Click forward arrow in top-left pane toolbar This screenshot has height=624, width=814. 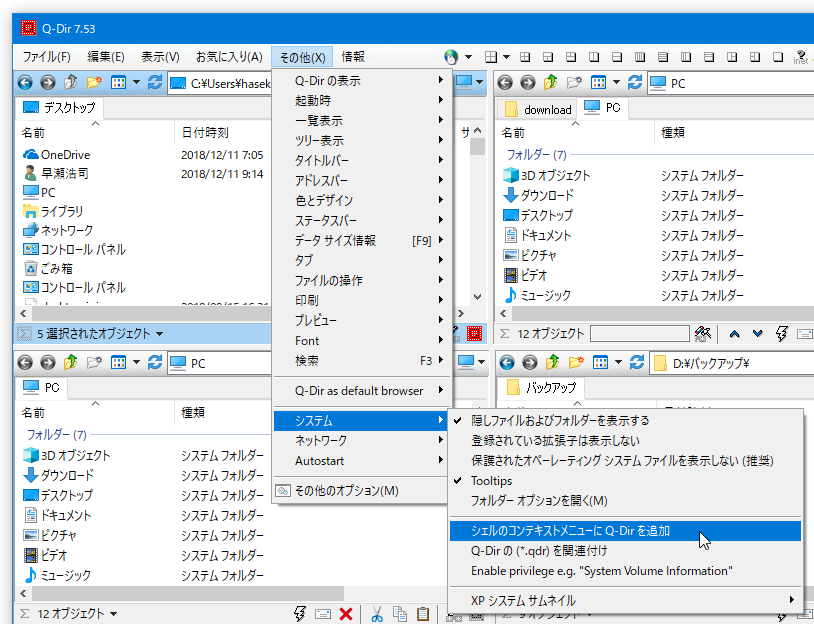(x=48, y=83)
